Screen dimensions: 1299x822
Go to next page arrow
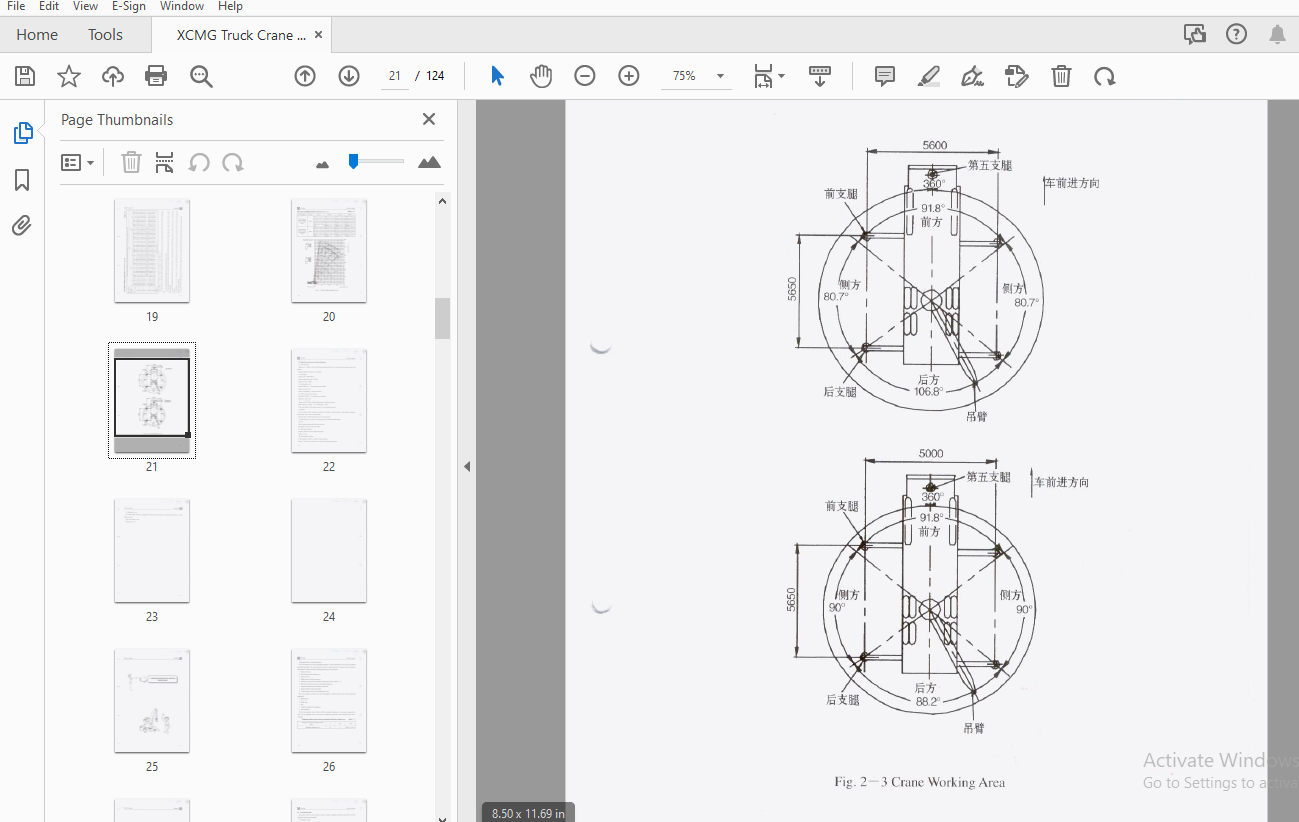(349, 76)
